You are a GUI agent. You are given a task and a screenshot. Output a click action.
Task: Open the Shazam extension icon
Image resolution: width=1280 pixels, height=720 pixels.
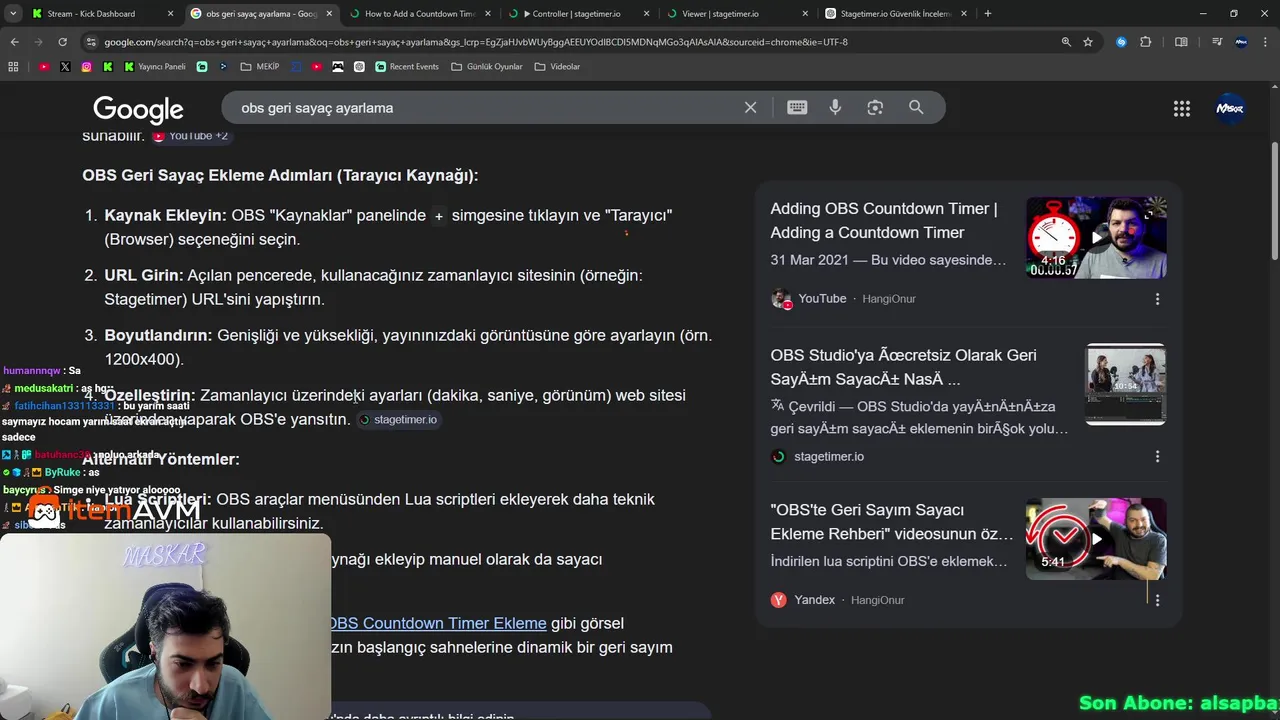1121,42
